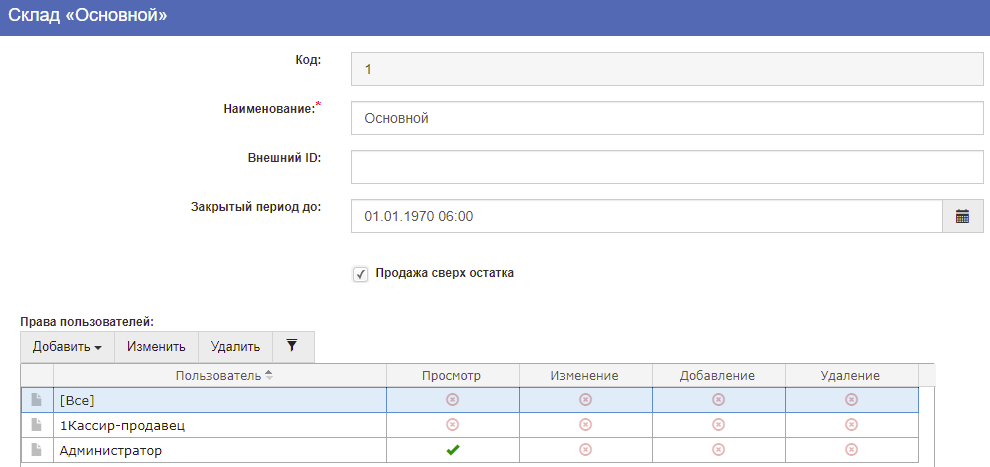This screenshot has width=990, height=467.
Task: Toggle Просмотр permission for [Все]
Action: point(452,399)
